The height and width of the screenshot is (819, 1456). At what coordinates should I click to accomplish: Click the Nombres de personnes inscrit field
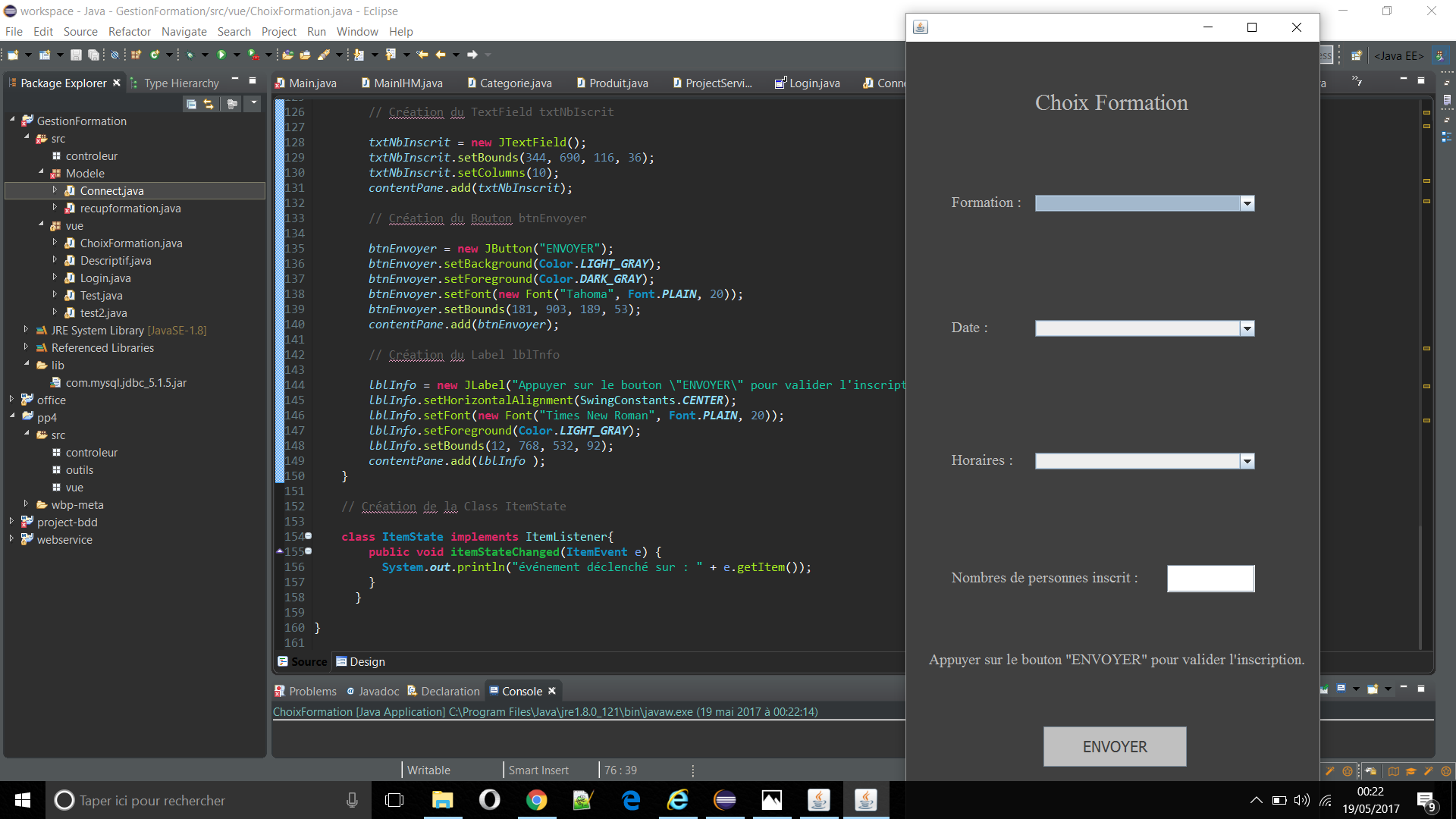pos(1210,579)
